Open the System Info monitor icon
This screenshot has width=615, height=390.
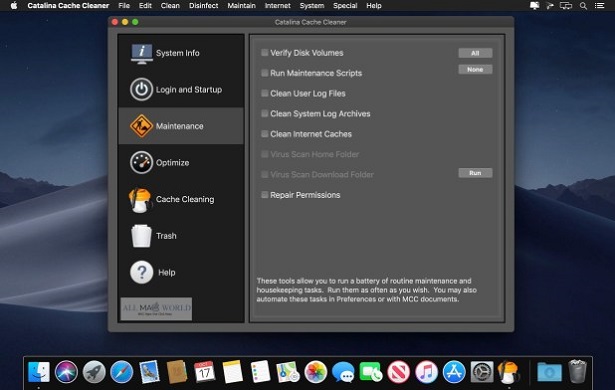(142, 54)
